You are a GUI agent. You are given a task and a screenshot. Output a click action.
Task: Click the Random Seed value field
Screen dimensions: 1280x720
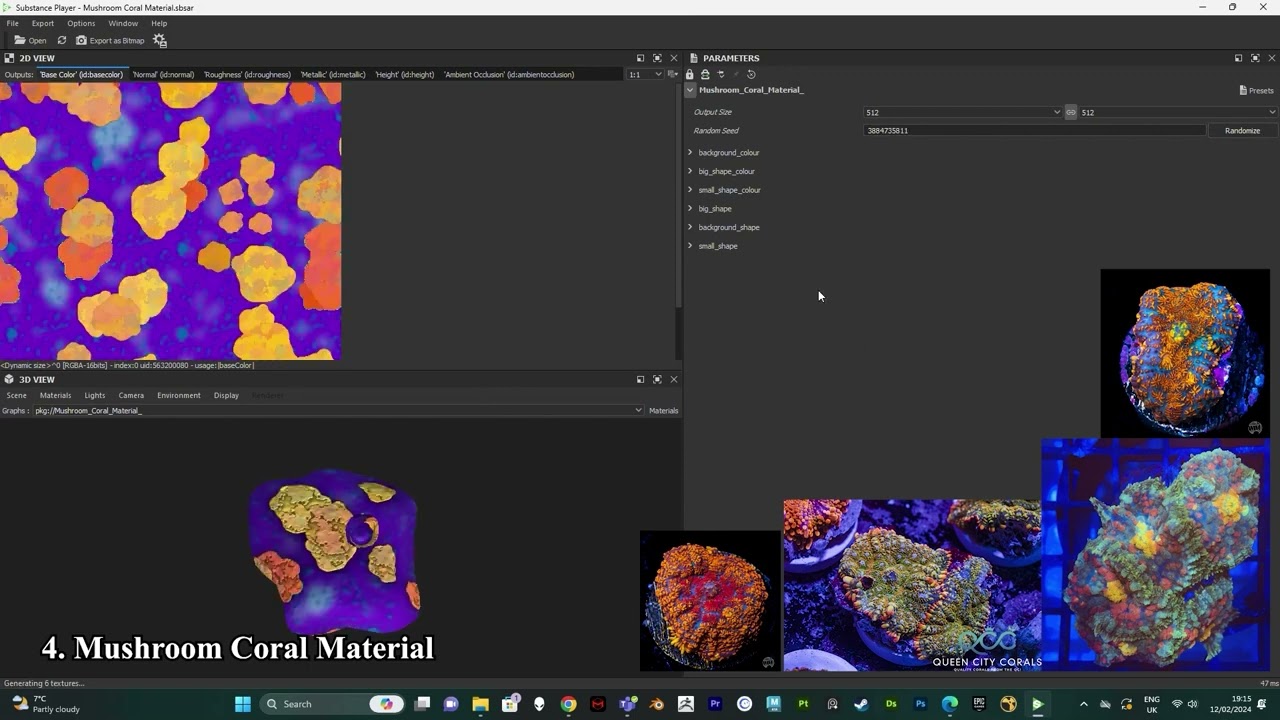1035,131
